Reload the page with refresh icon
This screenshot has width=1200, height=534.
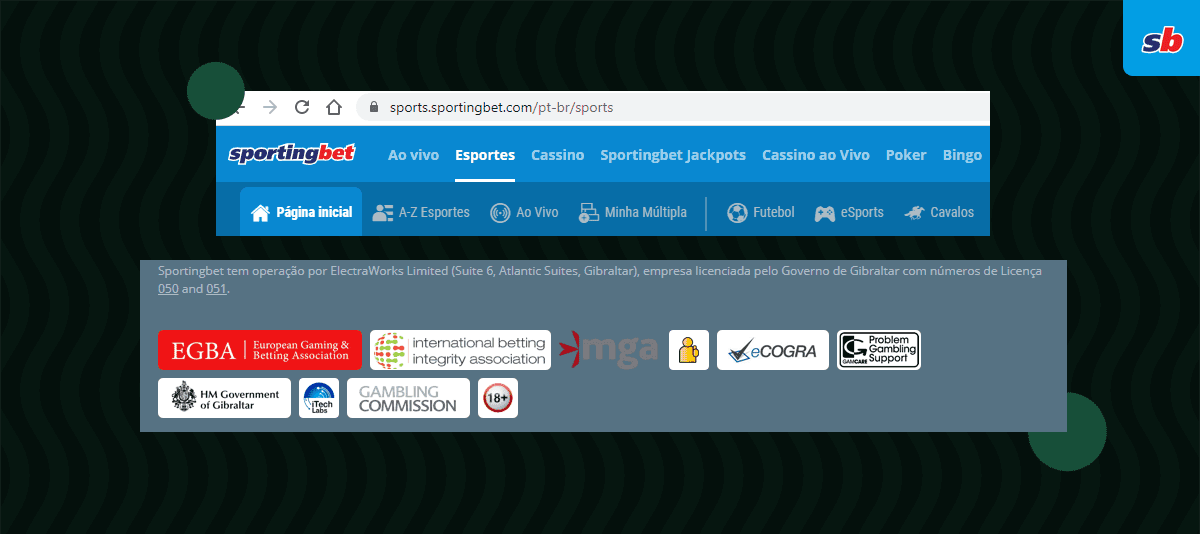[302, 107]
